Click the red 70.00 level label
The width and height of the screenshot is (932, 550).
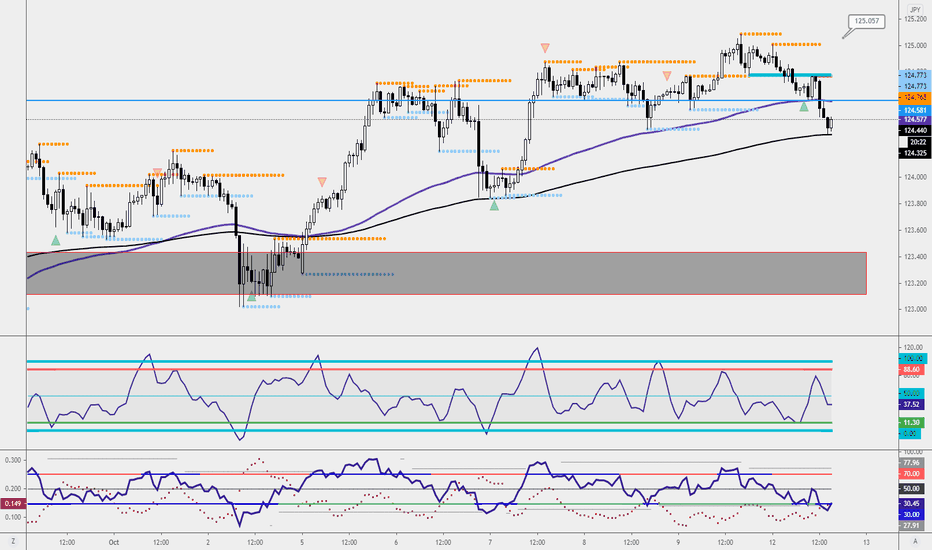912,474
